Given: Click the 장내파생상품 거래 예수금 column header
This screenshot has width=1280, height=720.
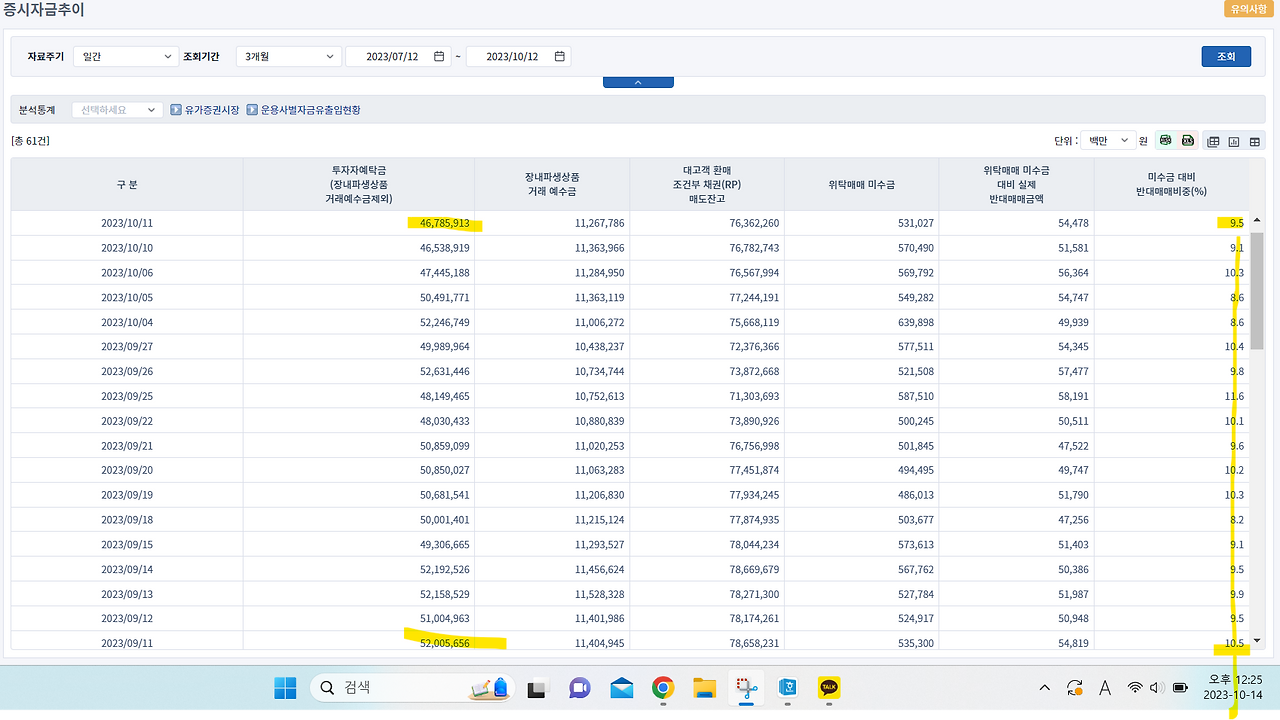Looking at the screenshot, I should pos(551,185).
